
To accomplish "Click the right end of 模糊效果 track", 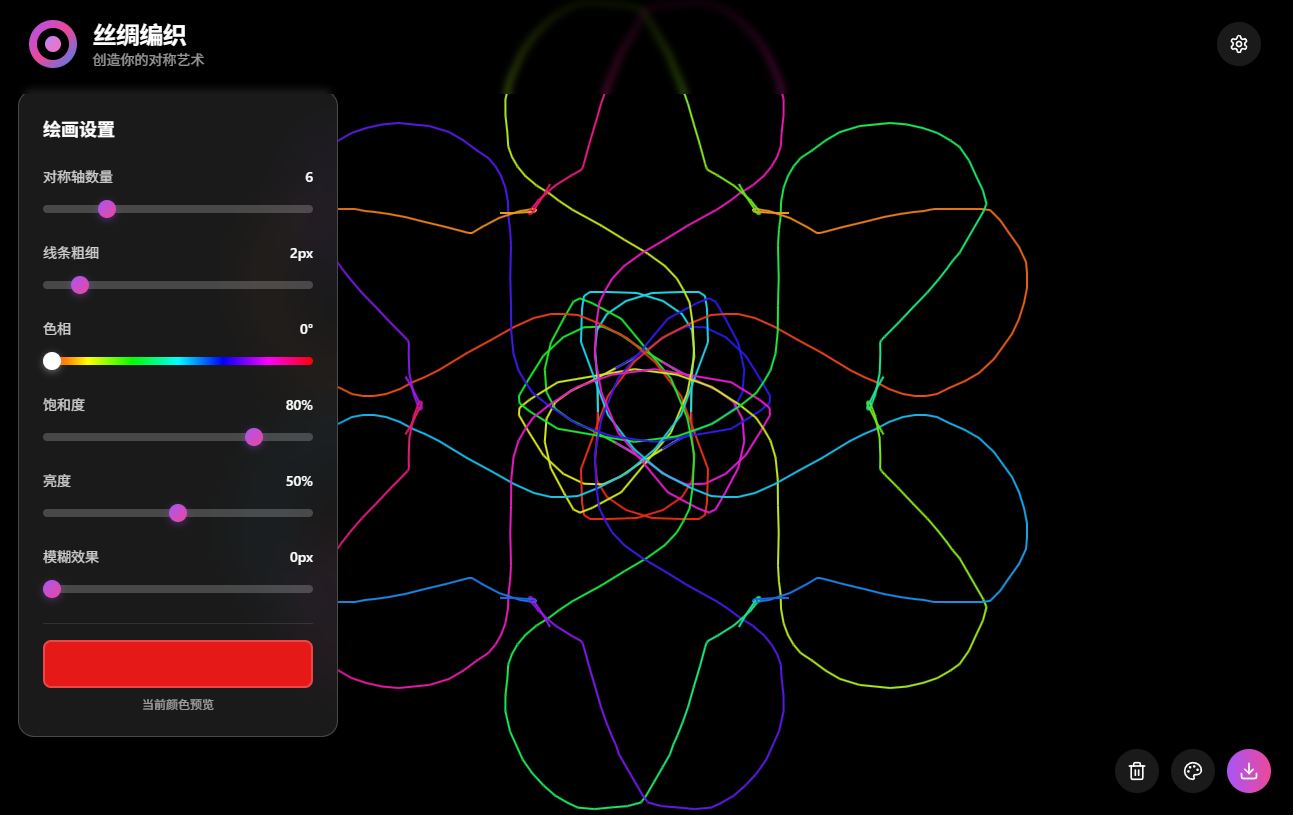I will click(309, 589).
